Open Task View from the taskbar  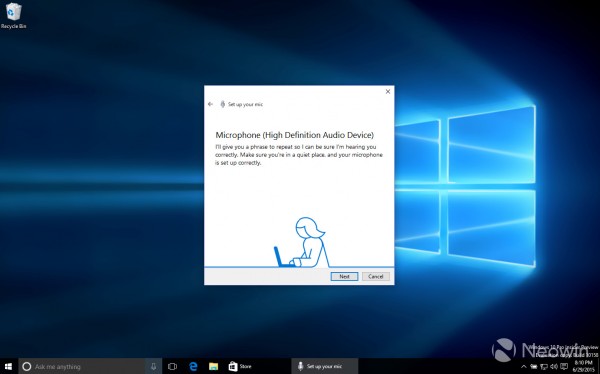173,367
